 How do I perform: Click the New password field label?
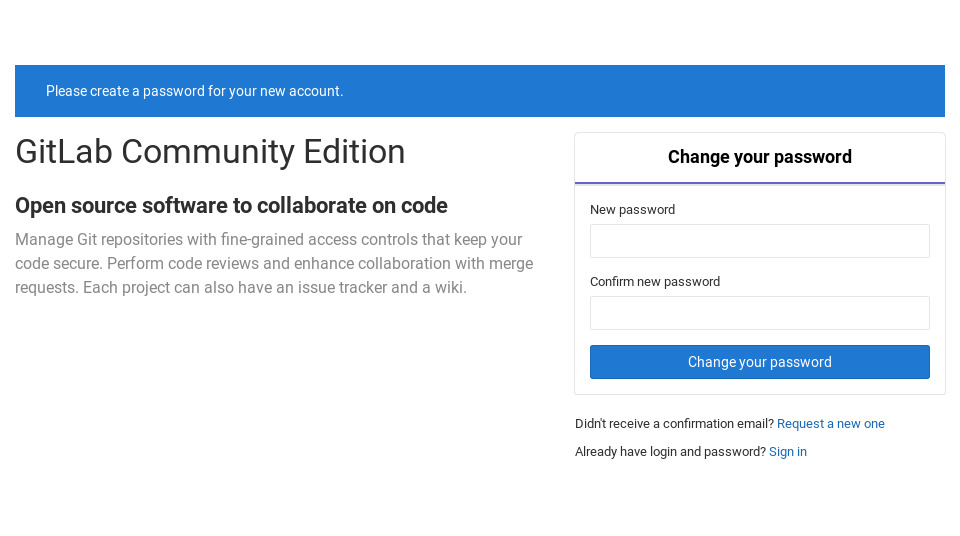point(632,209)
